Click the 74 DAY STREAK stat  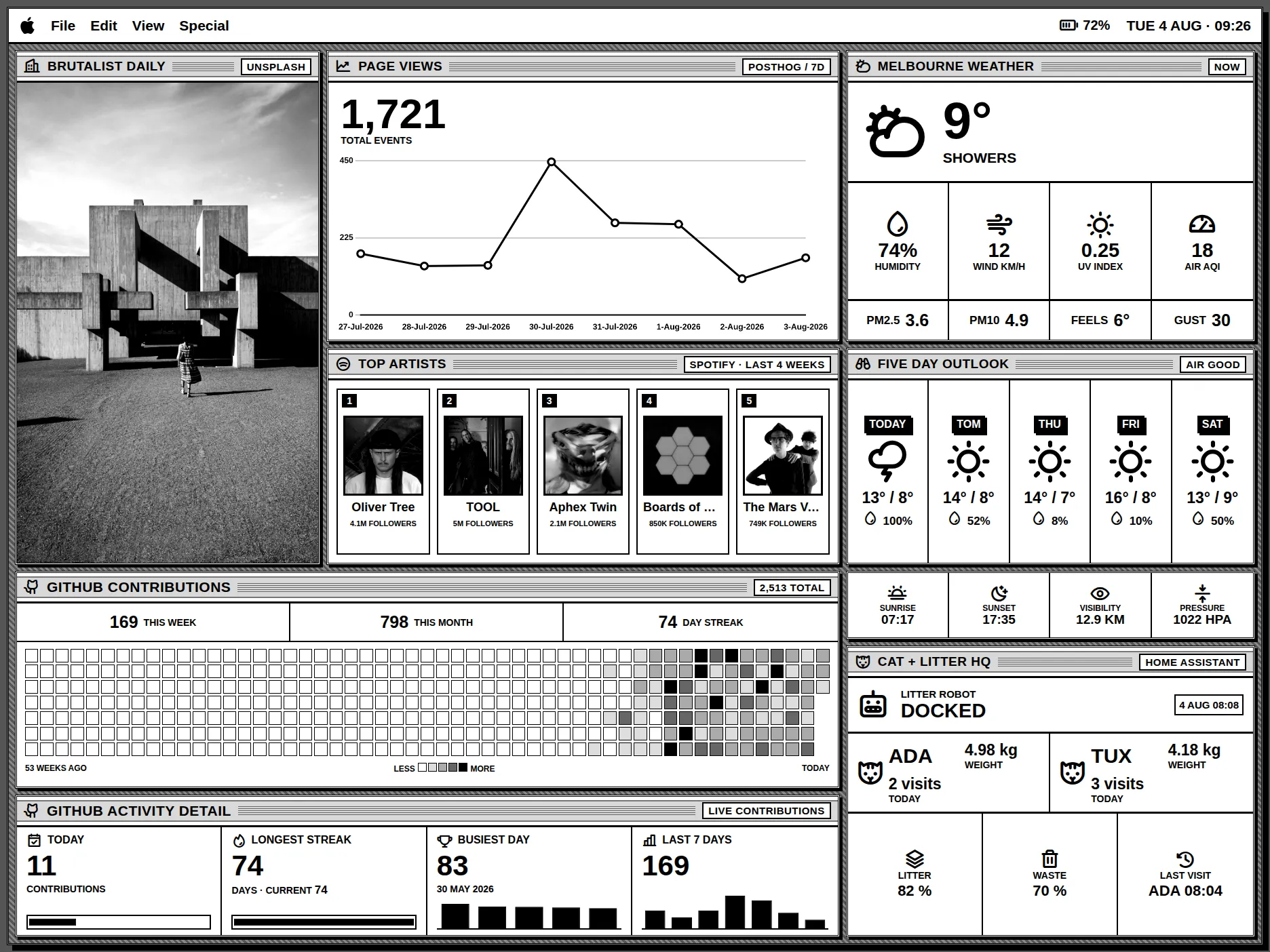pyautogui.click(x=700, y=622)
